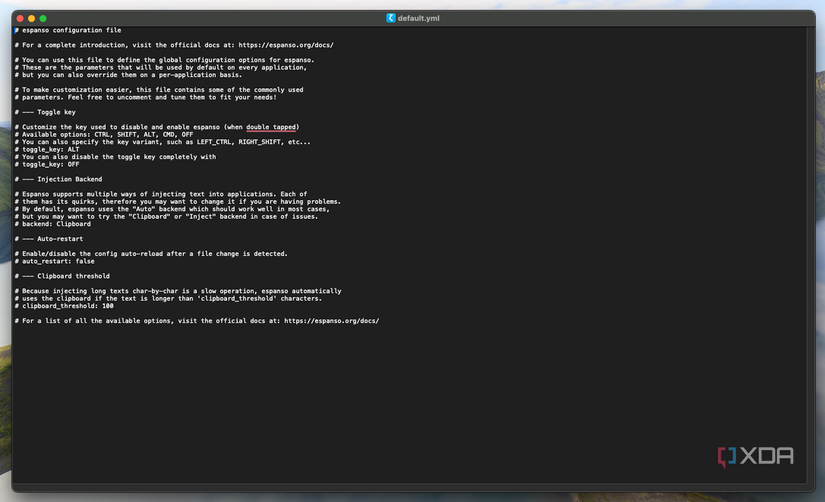Screen dimensions: 825x502
Task: Click the line 'To make customization easier'
Action: click(159, 90)
